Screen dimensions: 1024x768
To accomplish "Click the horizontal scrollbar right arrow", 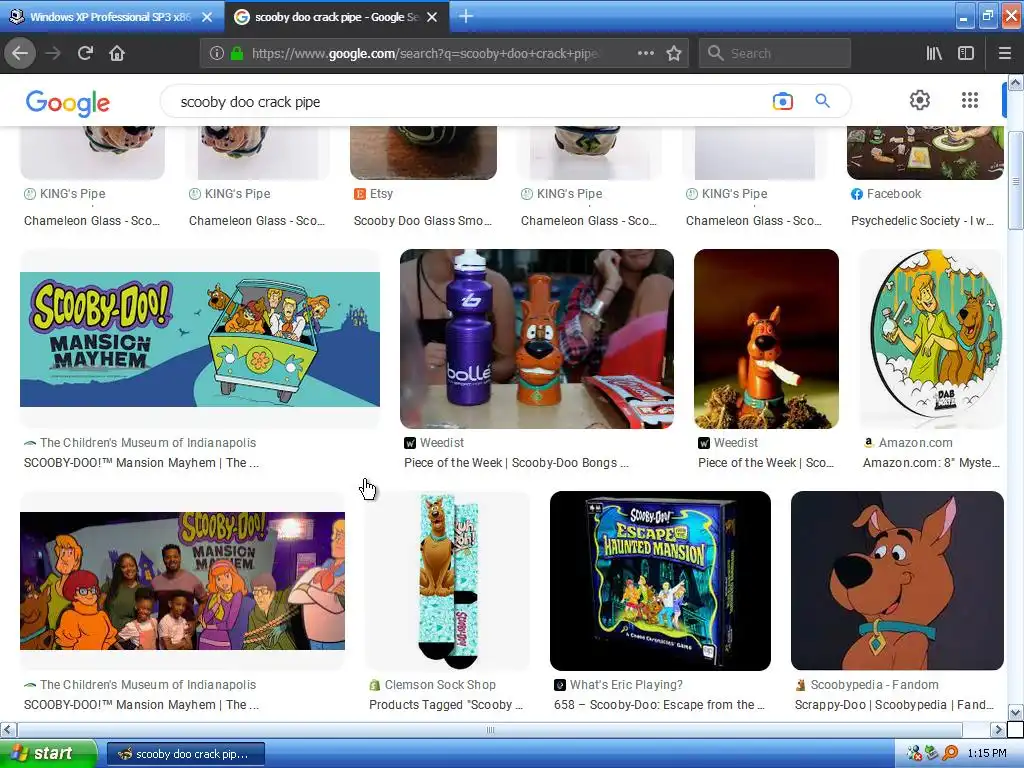I will pyautogui.click(x=998, y=729).
